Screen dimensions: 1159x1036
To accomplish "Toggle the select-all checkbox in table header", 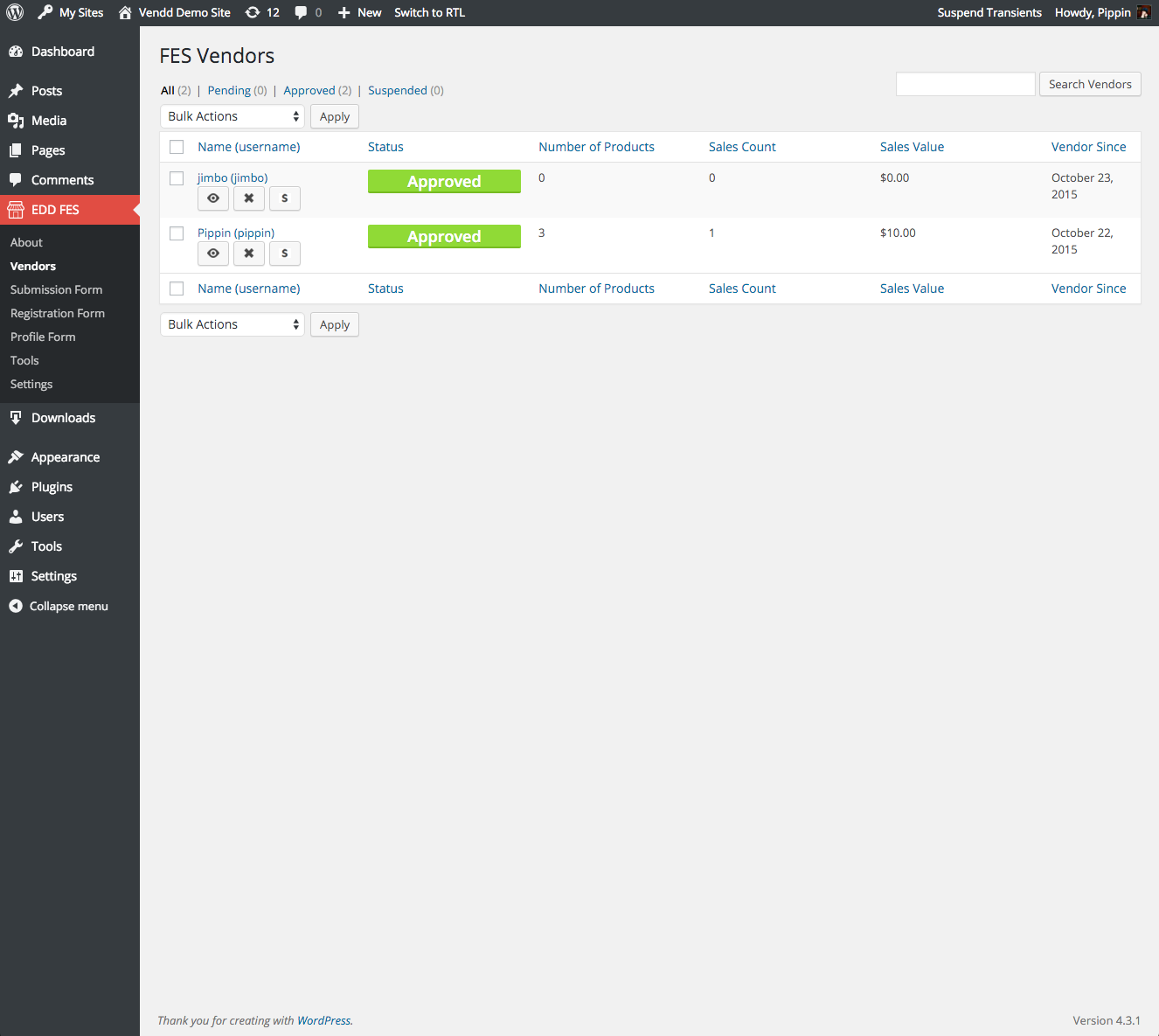I will pos(177,147).
